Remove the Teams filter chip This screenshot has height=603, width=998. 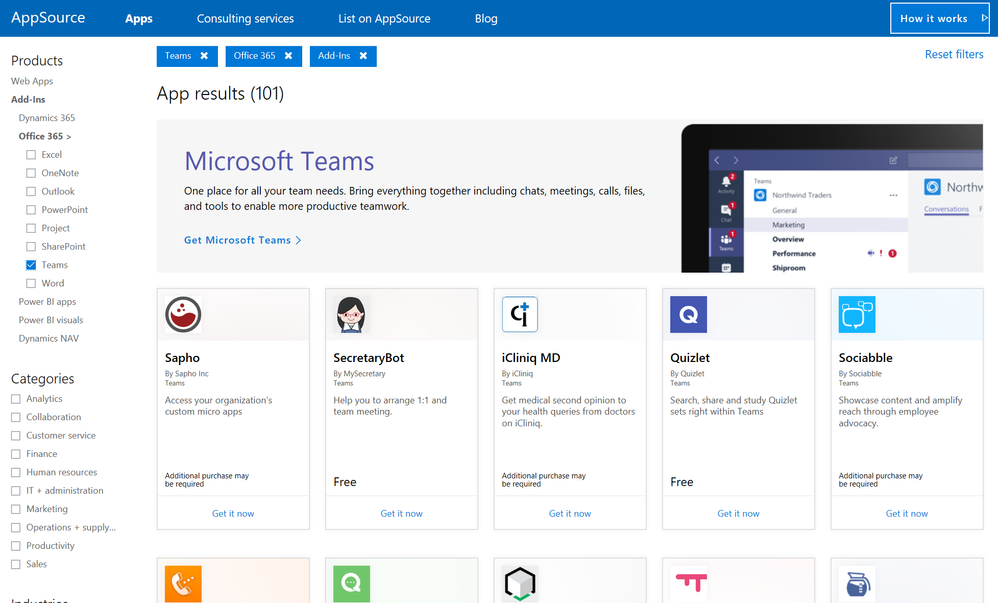204,56
